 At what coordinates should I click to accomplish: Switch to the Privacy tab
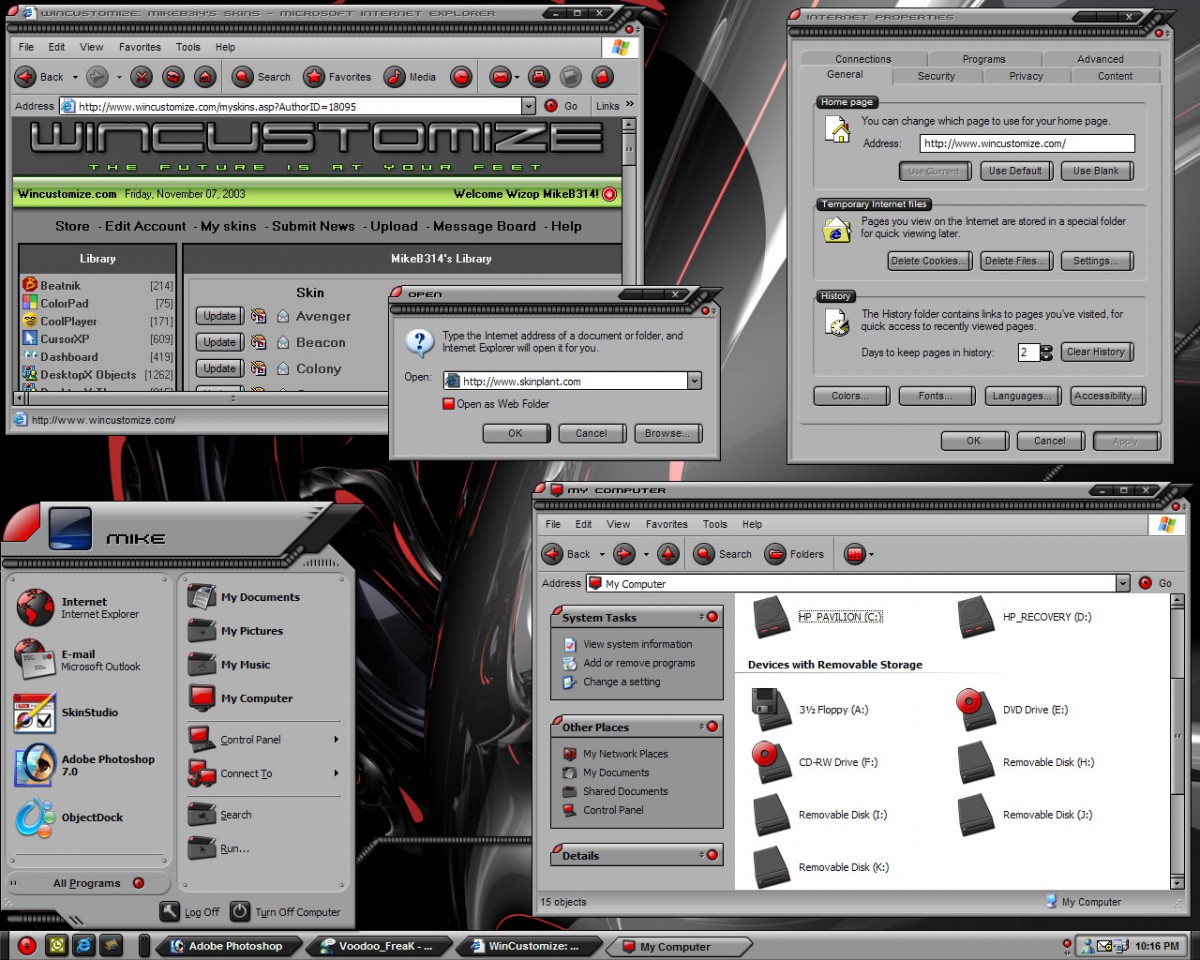click(1026, 76)
